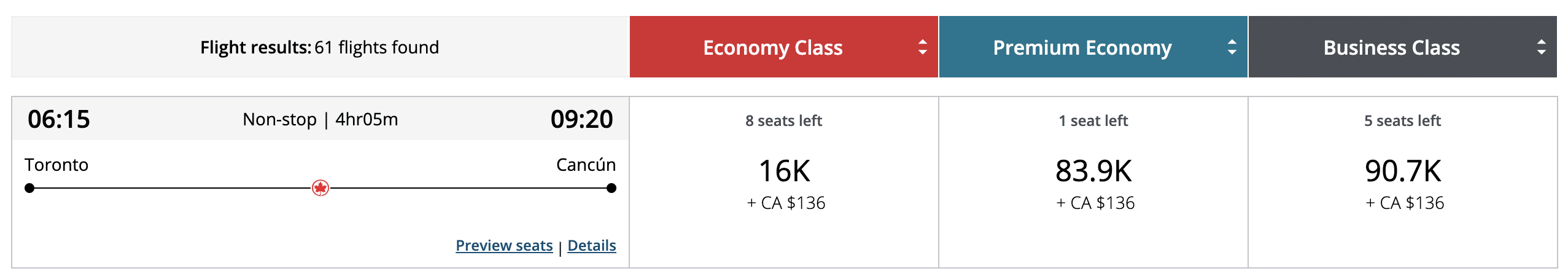
Task: Click the Cancún destination dot on route line
Action: coord(611,188)
